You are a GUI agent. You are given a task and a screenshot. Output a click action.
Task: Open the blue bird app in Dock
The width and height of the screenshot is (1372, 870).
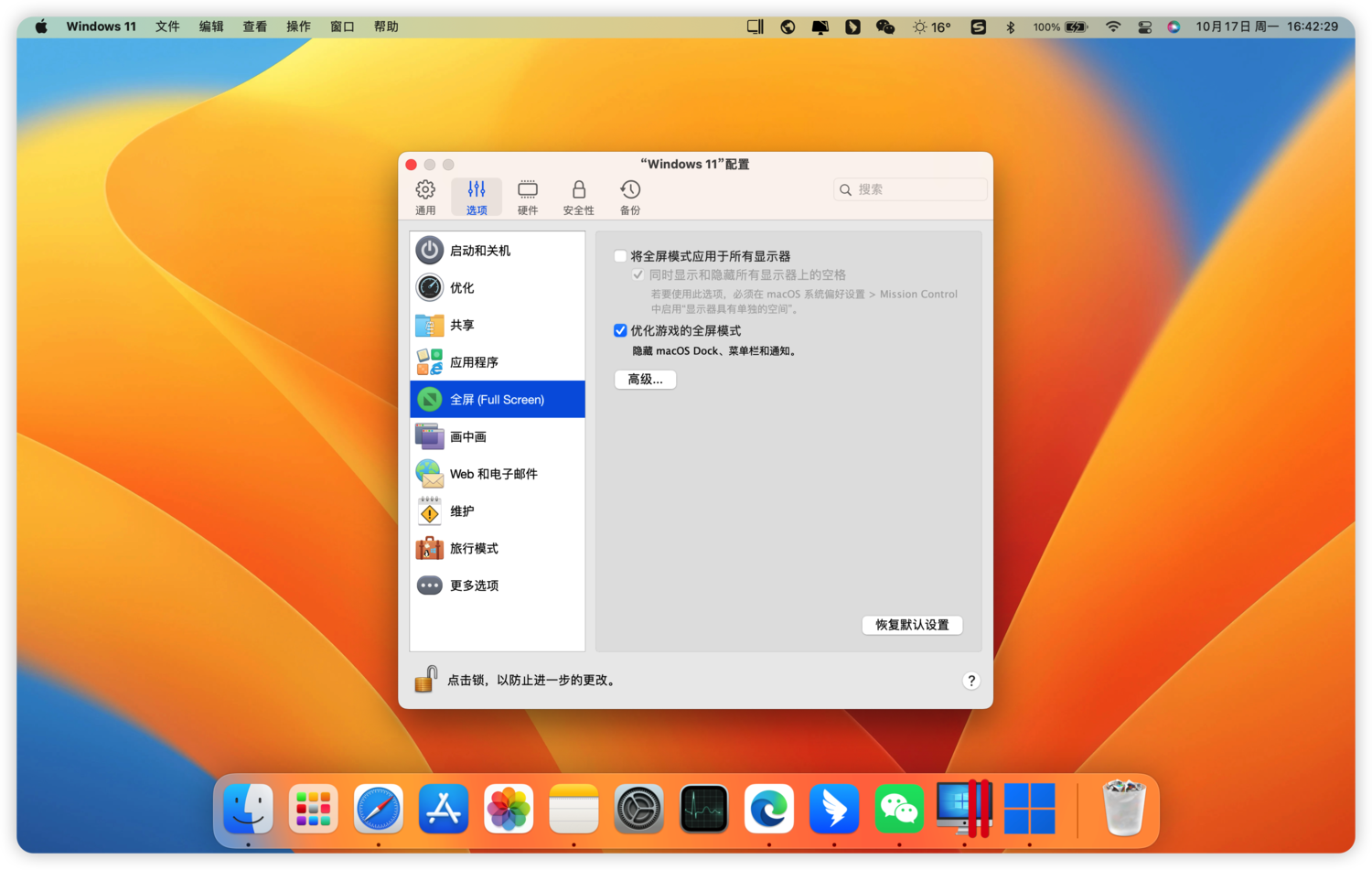coord(834,809)
